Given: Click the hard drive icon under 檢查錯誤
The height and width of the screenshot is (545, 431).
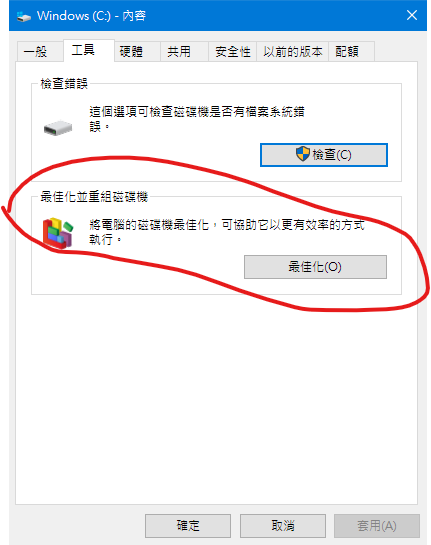Looking at the screenshot, I should pyautogui.click(x=58, y=128).
